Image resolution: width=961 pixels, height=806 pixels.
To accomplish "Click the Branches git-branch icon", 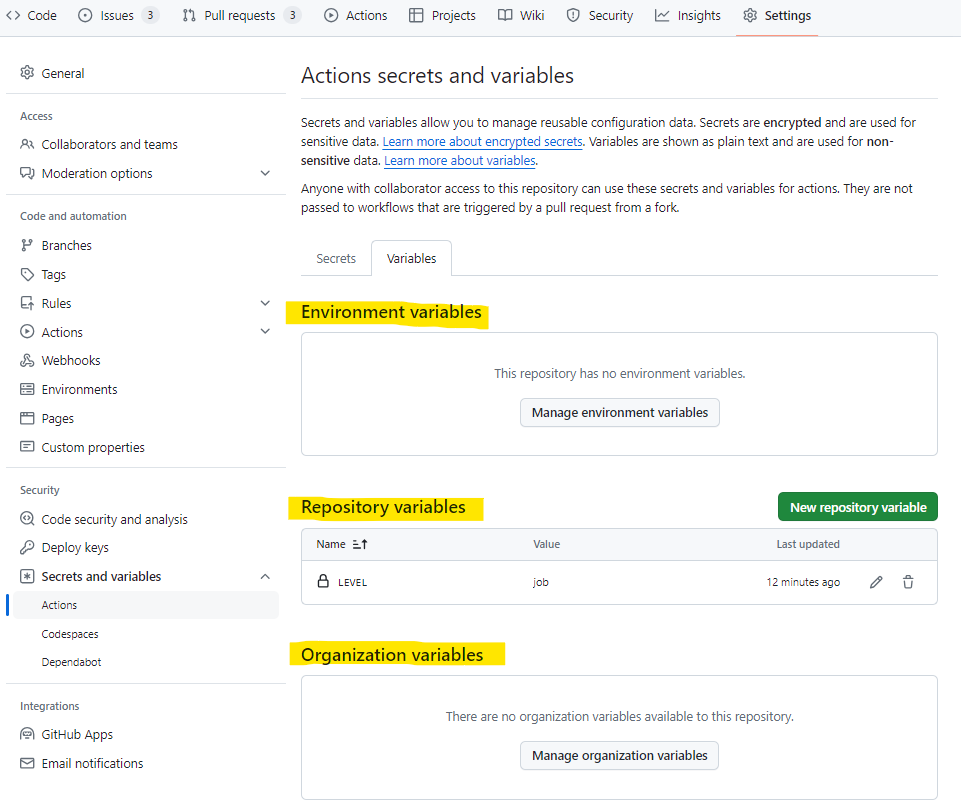I will (26, 245).
